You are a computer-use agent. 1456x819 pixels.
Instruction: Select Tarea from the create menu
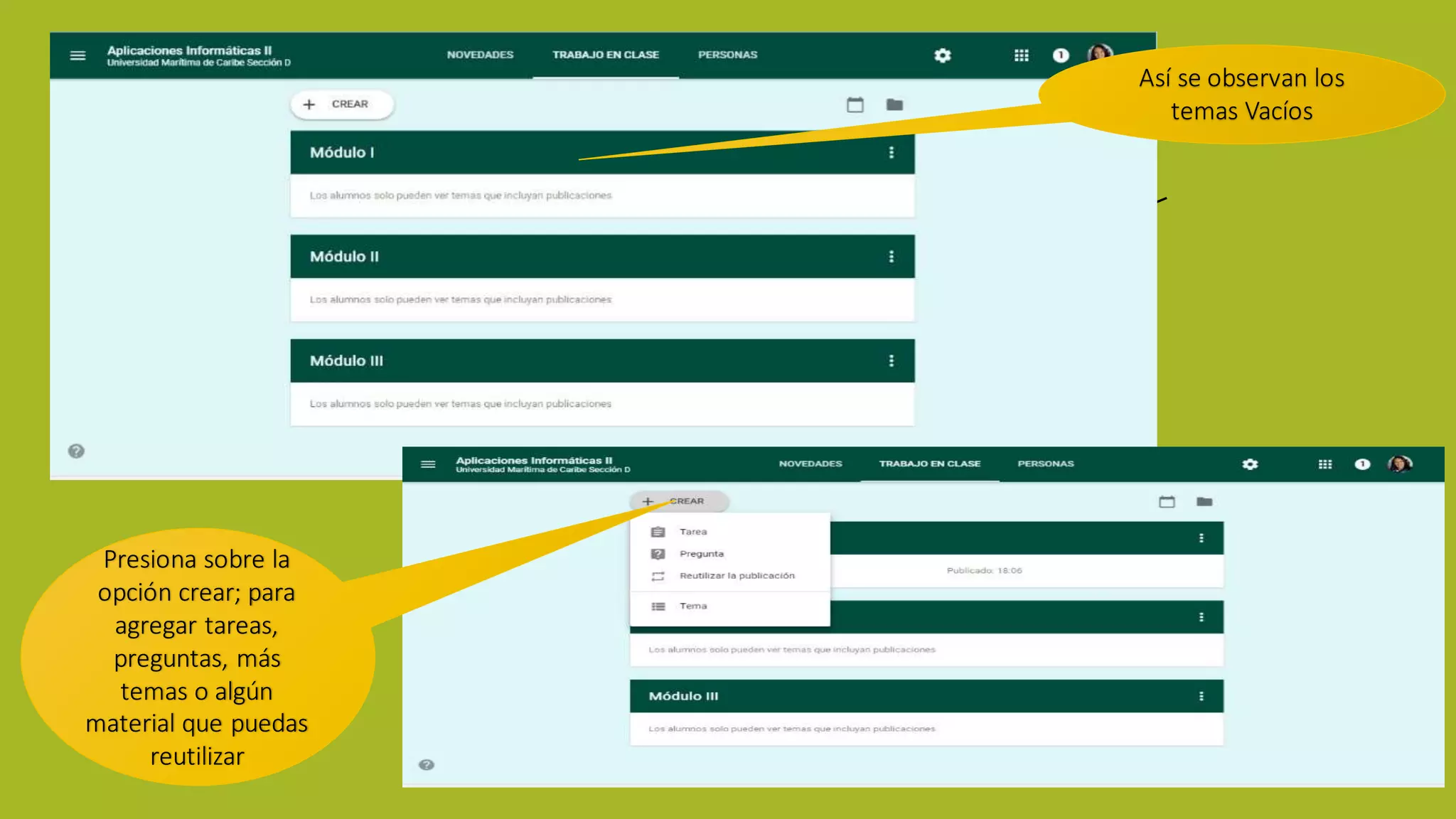coord(693,532)
